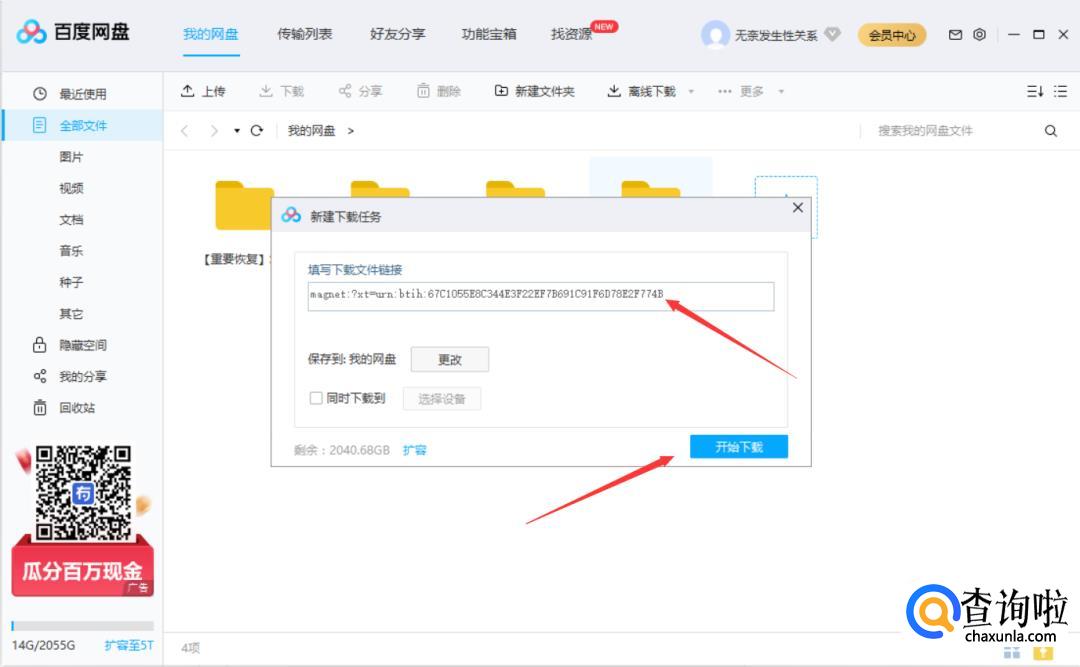Switch to the 传输列表 tab
This screenshot has width=1080, height=667.
click(304, 34)
